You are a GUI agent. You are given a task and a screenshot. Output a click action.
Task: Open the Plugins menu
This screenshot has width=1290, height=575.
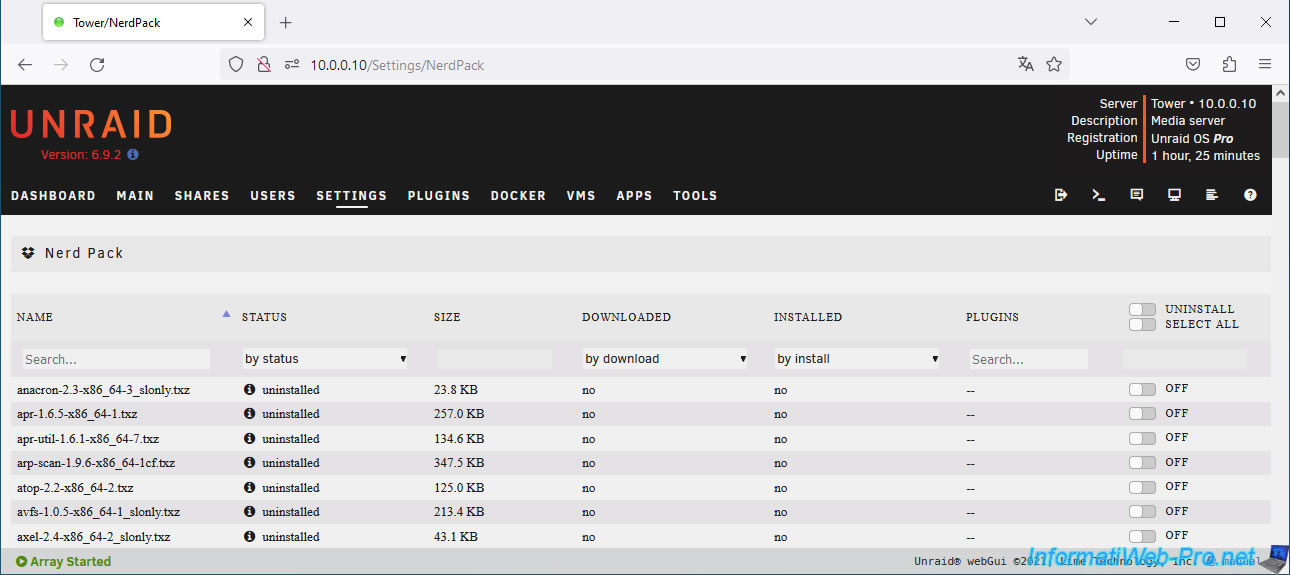439,195
